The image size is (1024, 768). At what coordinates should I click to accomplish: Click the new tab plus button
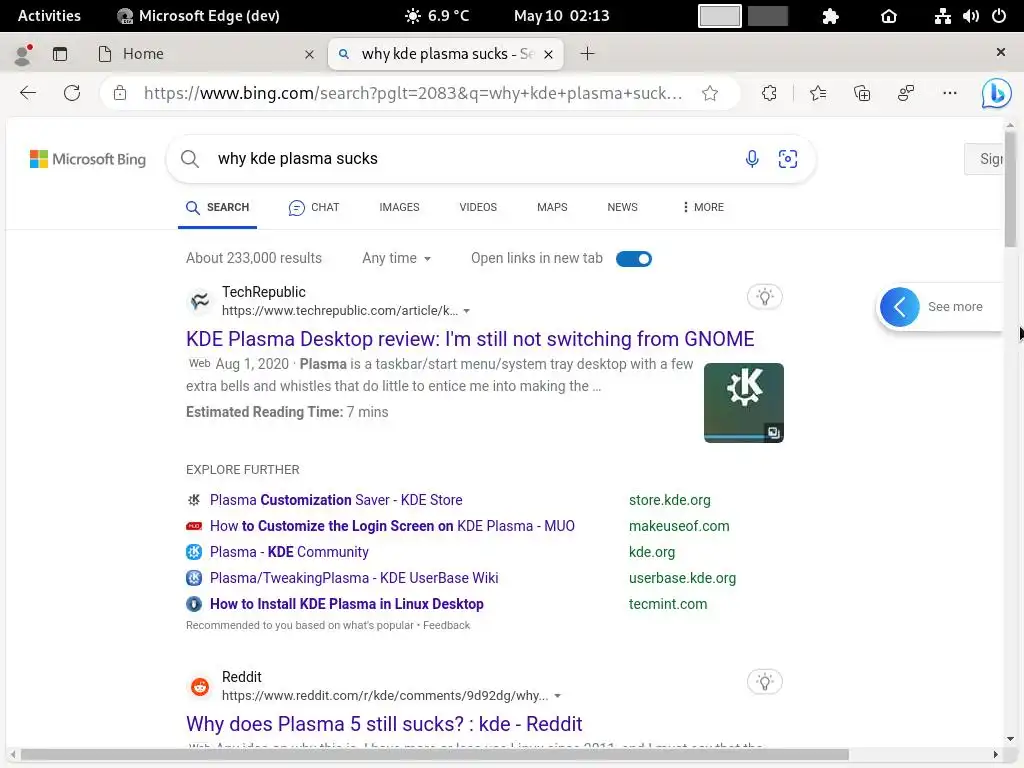(x=587, y=54)
